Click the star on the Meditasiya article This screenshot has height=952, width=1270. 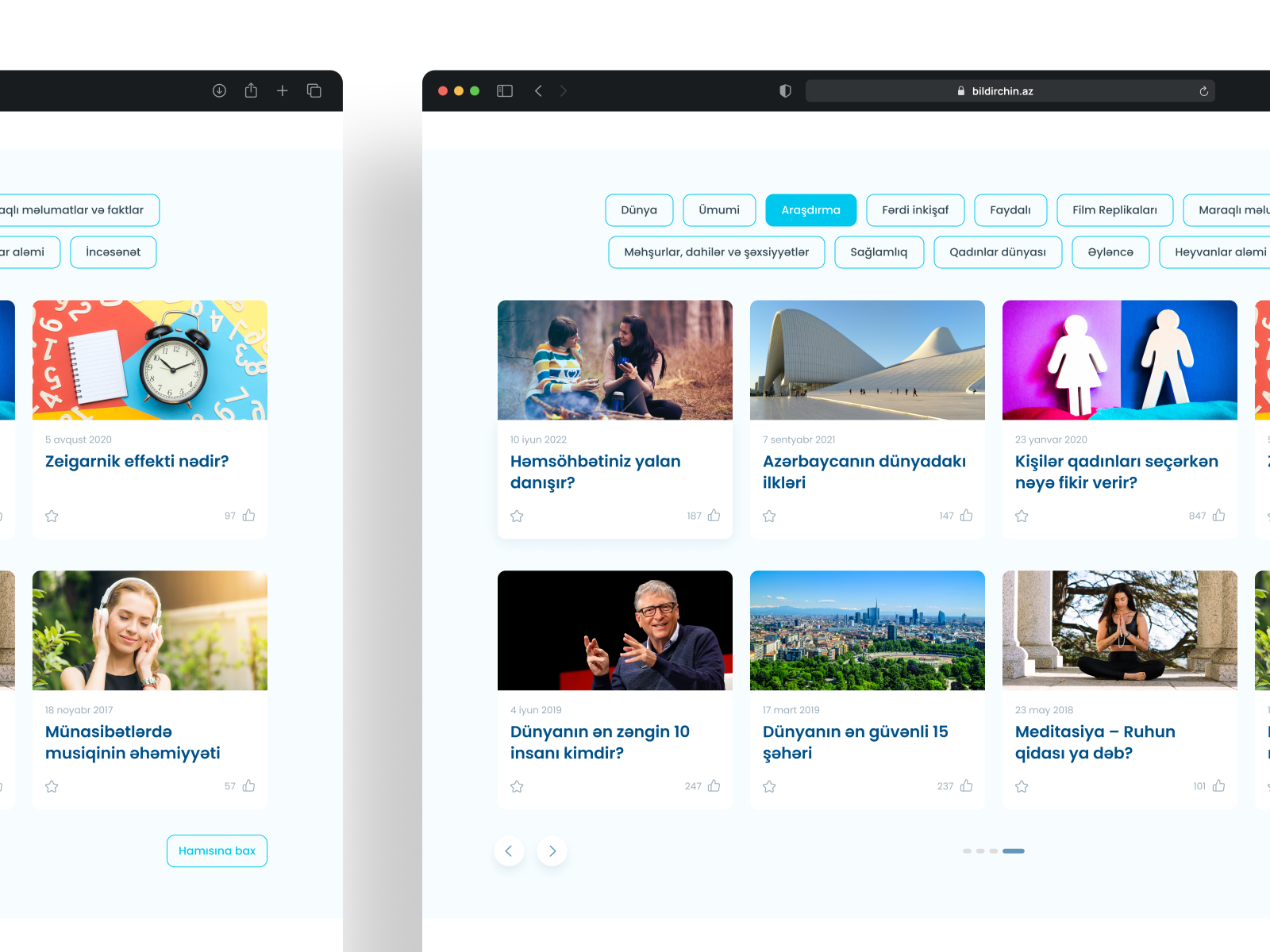1022,786
